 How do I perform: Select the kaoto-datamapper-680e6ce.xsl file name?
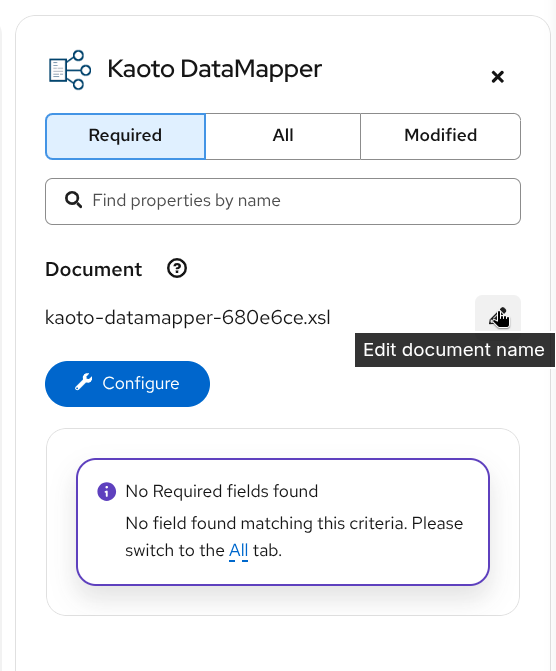[x=187, y=318]
